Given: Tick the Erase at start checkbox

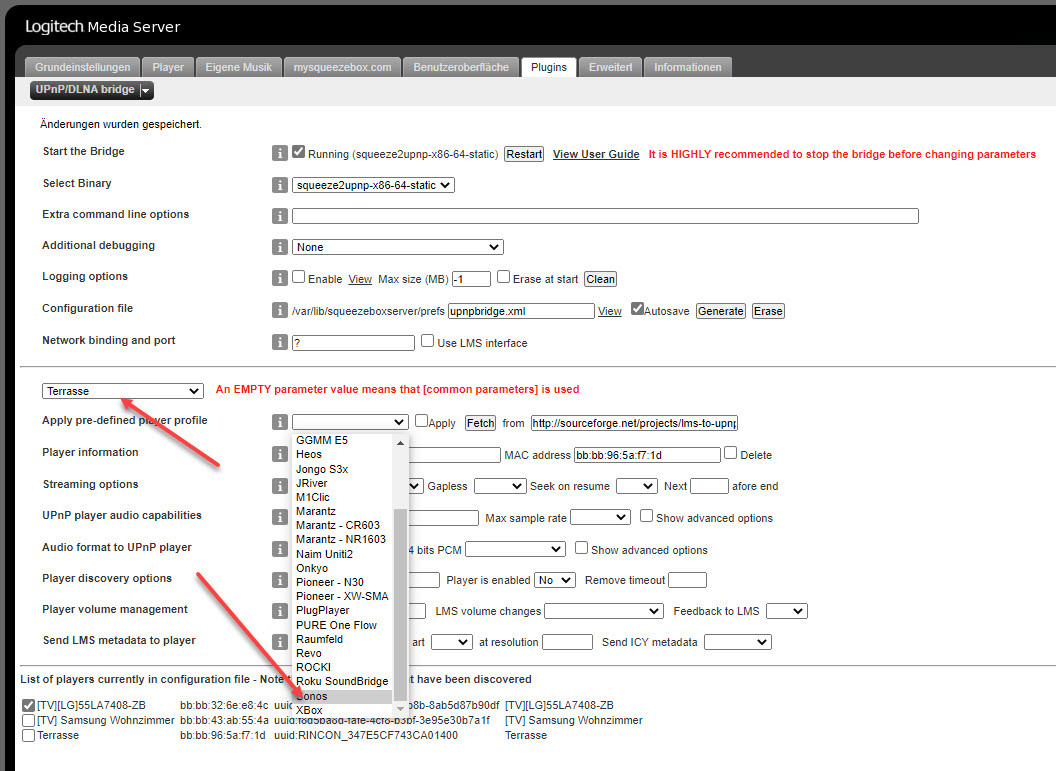Looking at the screenshot, I should click(504, 277).
